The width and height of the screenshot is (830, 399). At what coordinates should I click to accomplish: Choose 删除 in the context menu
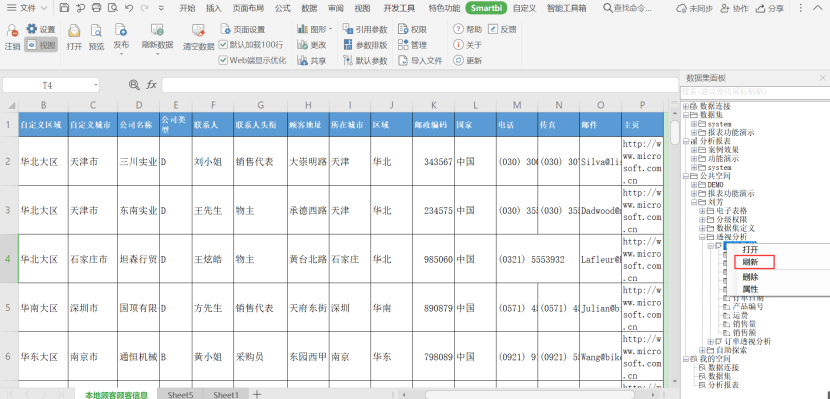pyautogui.click(x=750, y=277)
